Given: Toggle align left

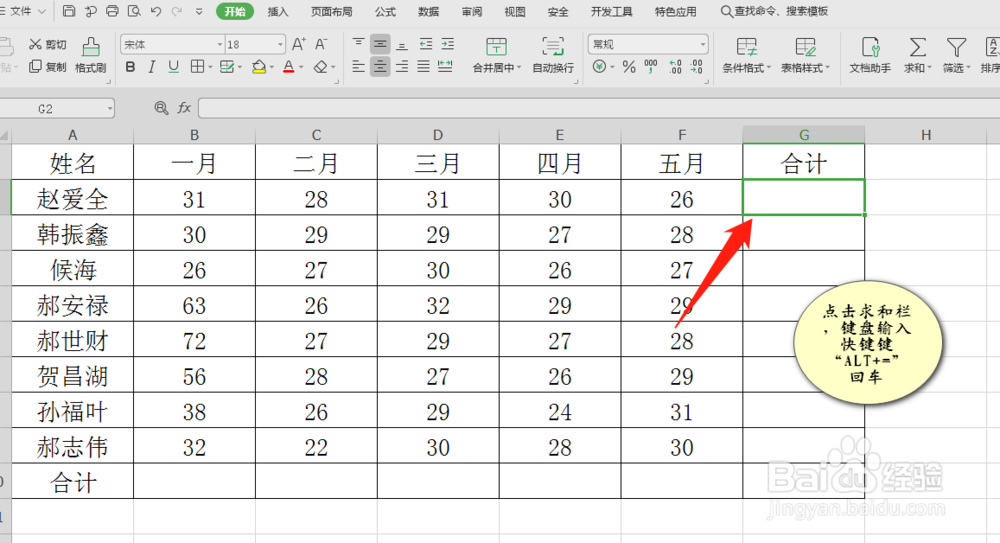Looking at the screenshot, I should pos(358,66).
